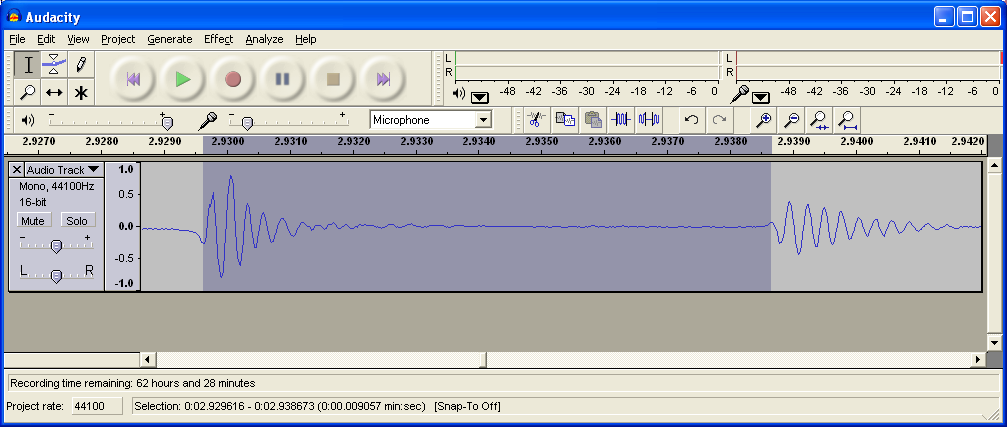This screenshot has width=1007, height=427.
Task: Trim audio outside selection
Action: (621, 119)
